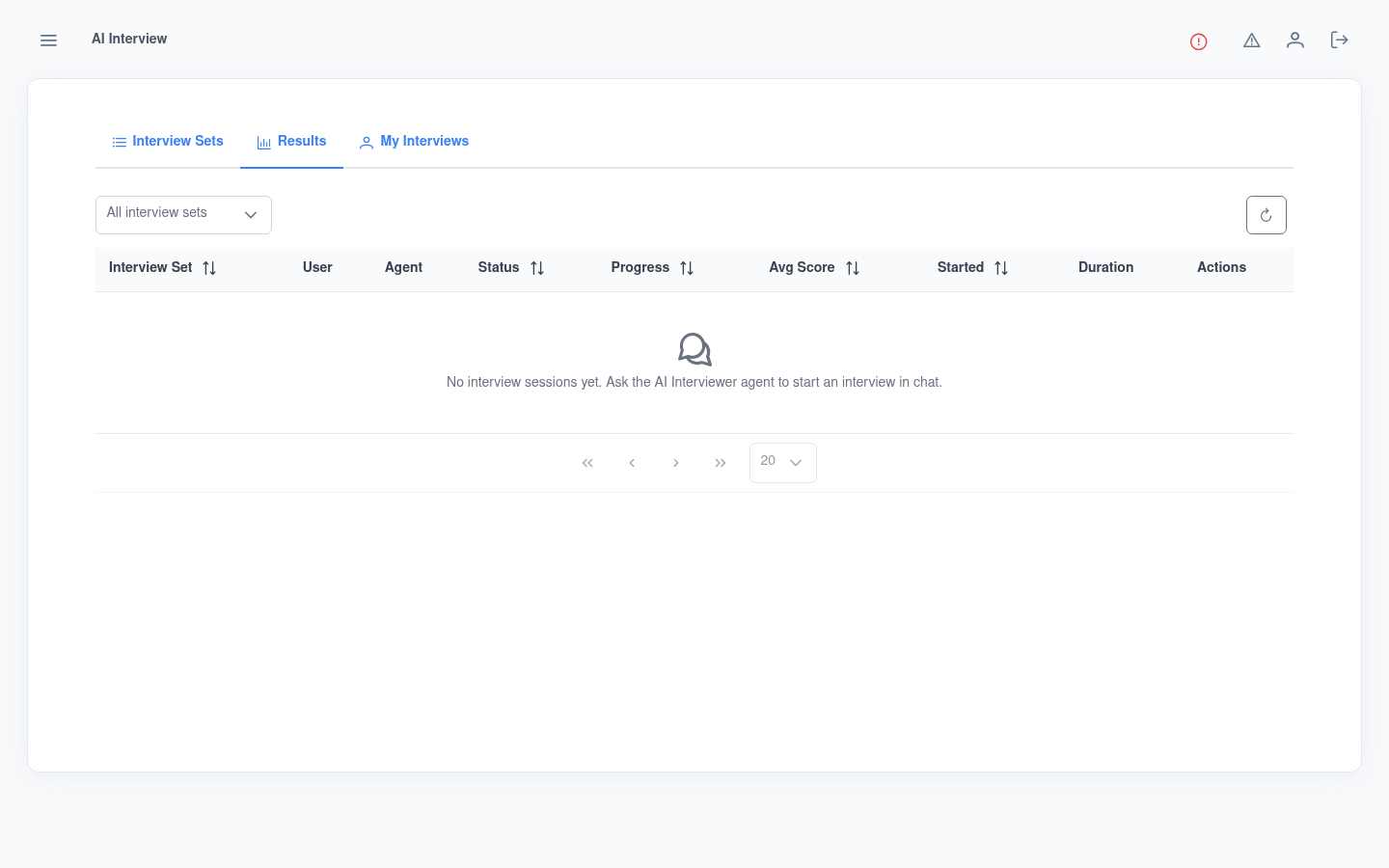
Task: Go to first page of results
Action: (x=587, y=463)
